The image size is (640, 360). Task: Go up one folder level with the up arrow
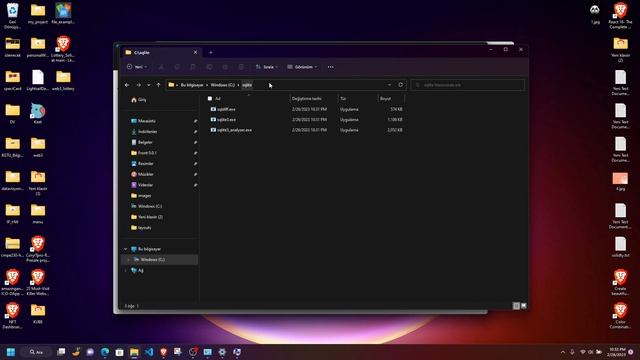[x=158, y=85]
